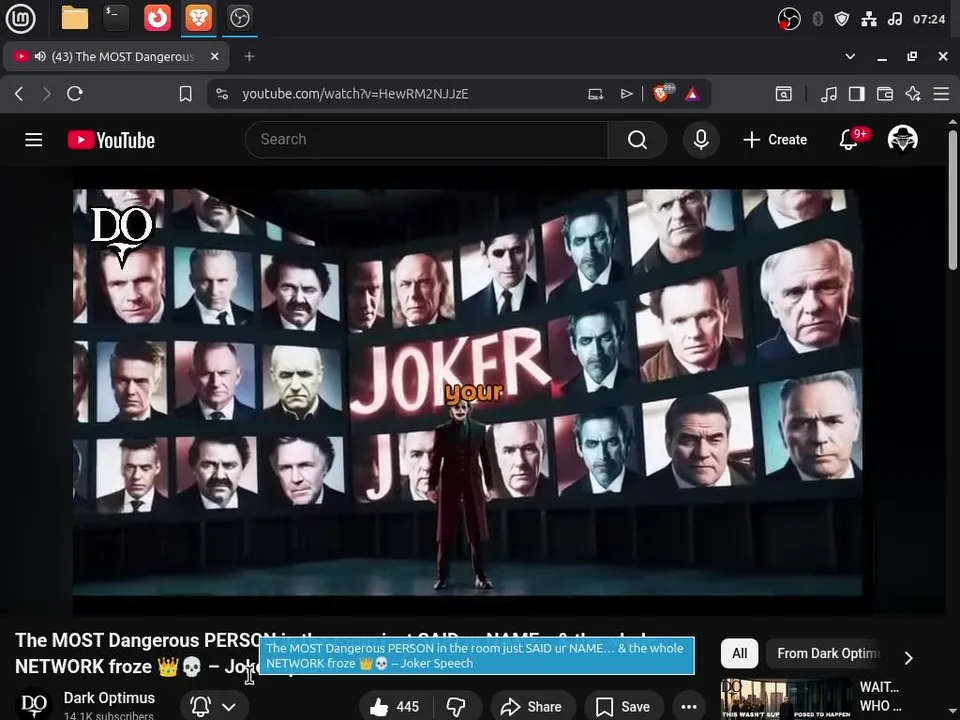
Task: Select the From Dark Optimus chip
Action: [x=826, y=653]
